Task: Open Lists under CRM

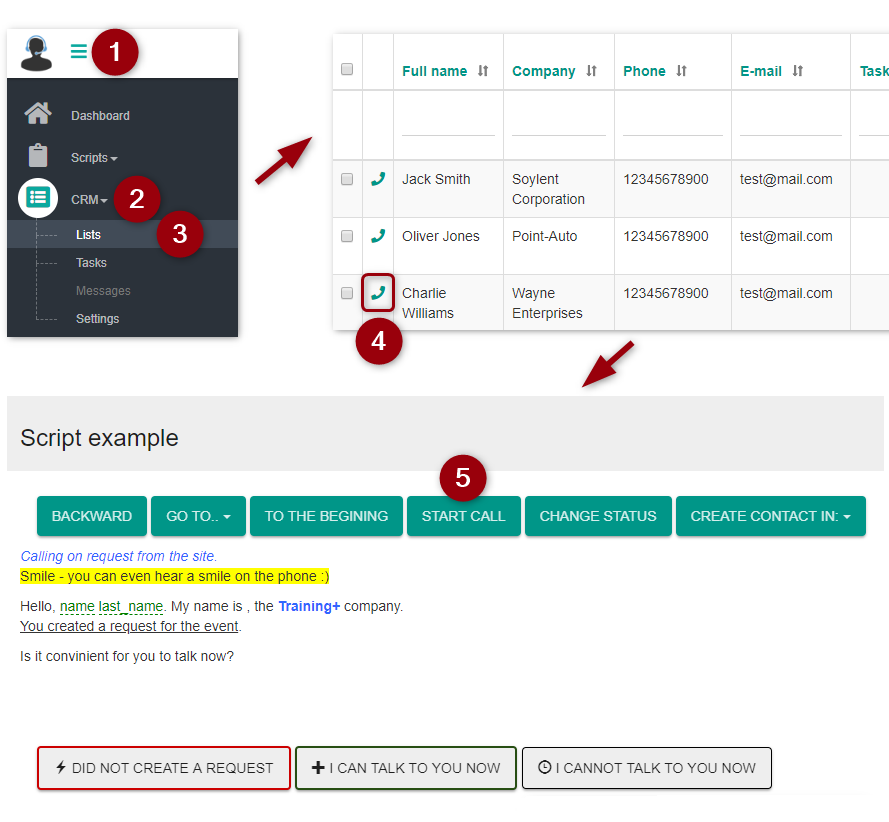Action: pyautogui.click(x=88, y=235)
